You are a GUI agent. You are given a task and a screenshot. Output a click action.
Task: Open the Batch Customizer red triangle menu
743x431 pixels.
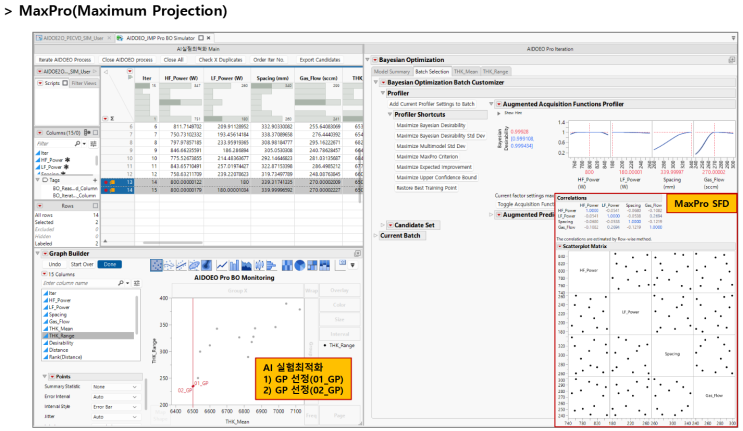pyautogui.click(x=383, y=82)
